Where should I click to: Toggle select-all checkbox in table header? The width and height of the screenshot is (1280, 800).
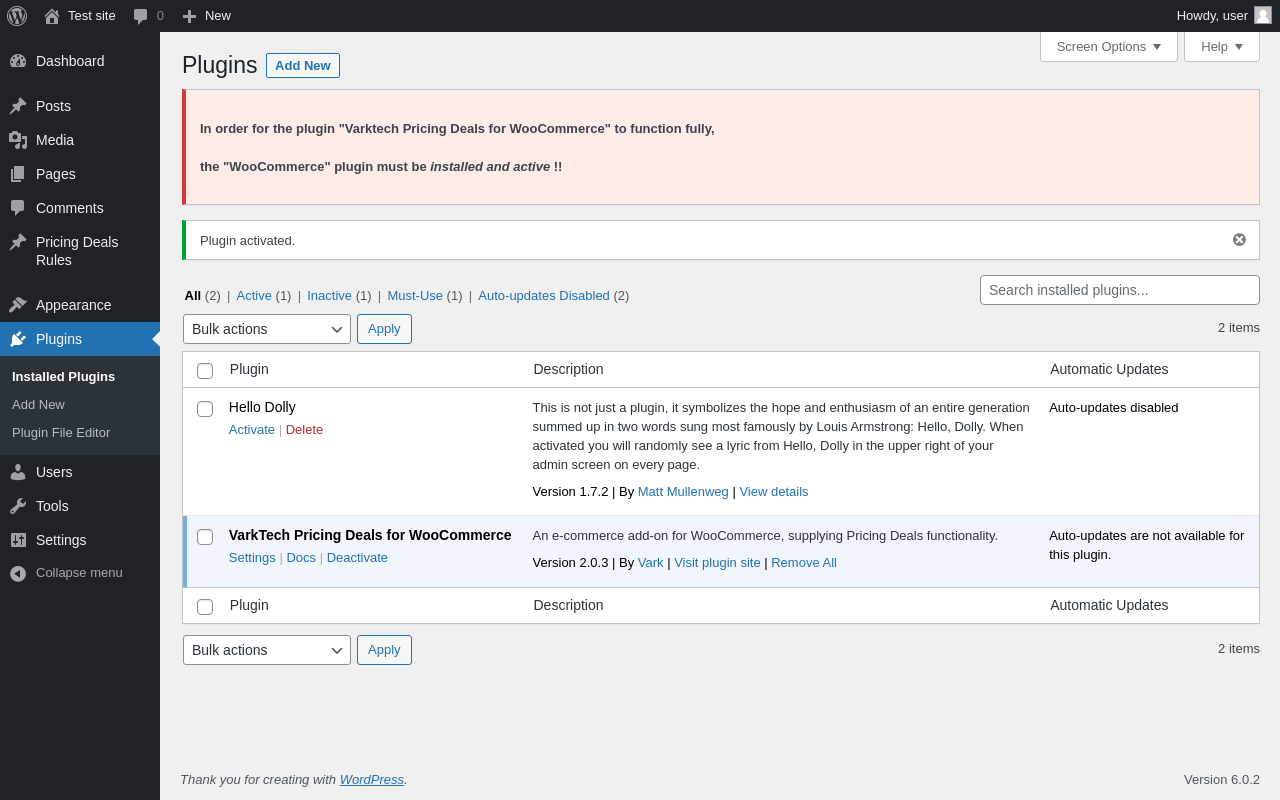(205, 371)
